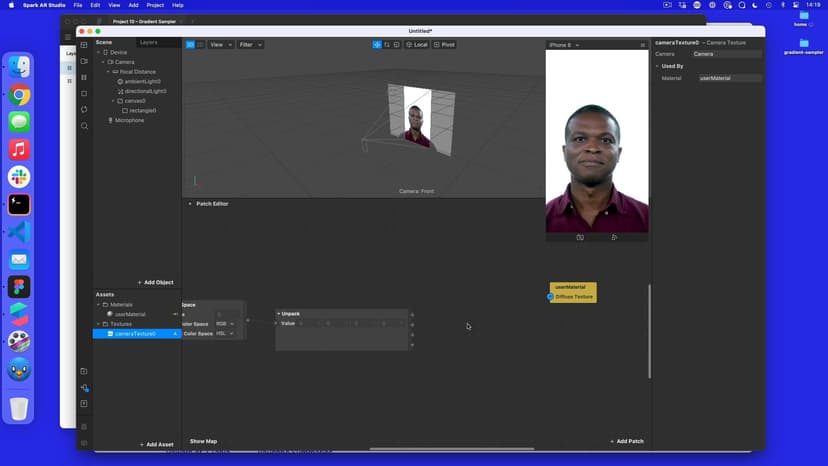Switch to the single viewport layout toggle
Viewport: 828px width, 466px height.
[190, 45]
